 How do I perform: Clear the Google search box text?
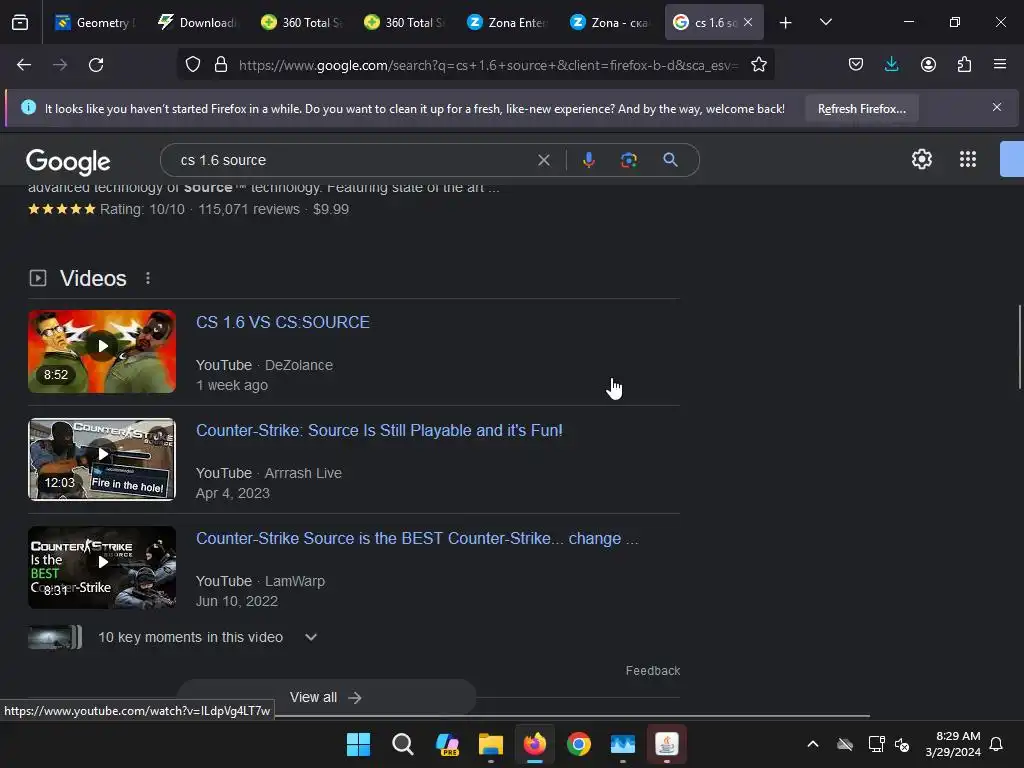[x=543, y=160]
